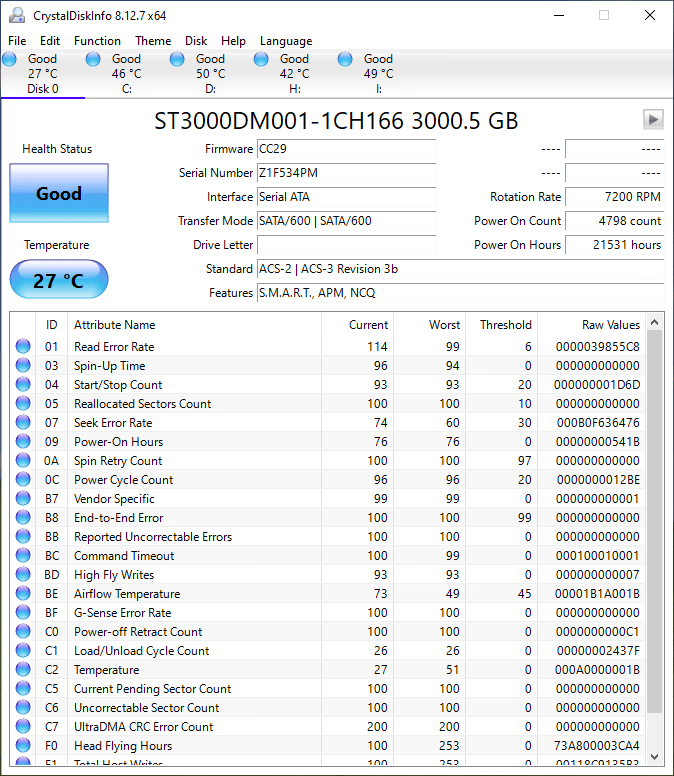The height and width of the screenshot is (776, 674).
Task: Click the Interface field Serial ATA
Action: click(x=346, y=197)
